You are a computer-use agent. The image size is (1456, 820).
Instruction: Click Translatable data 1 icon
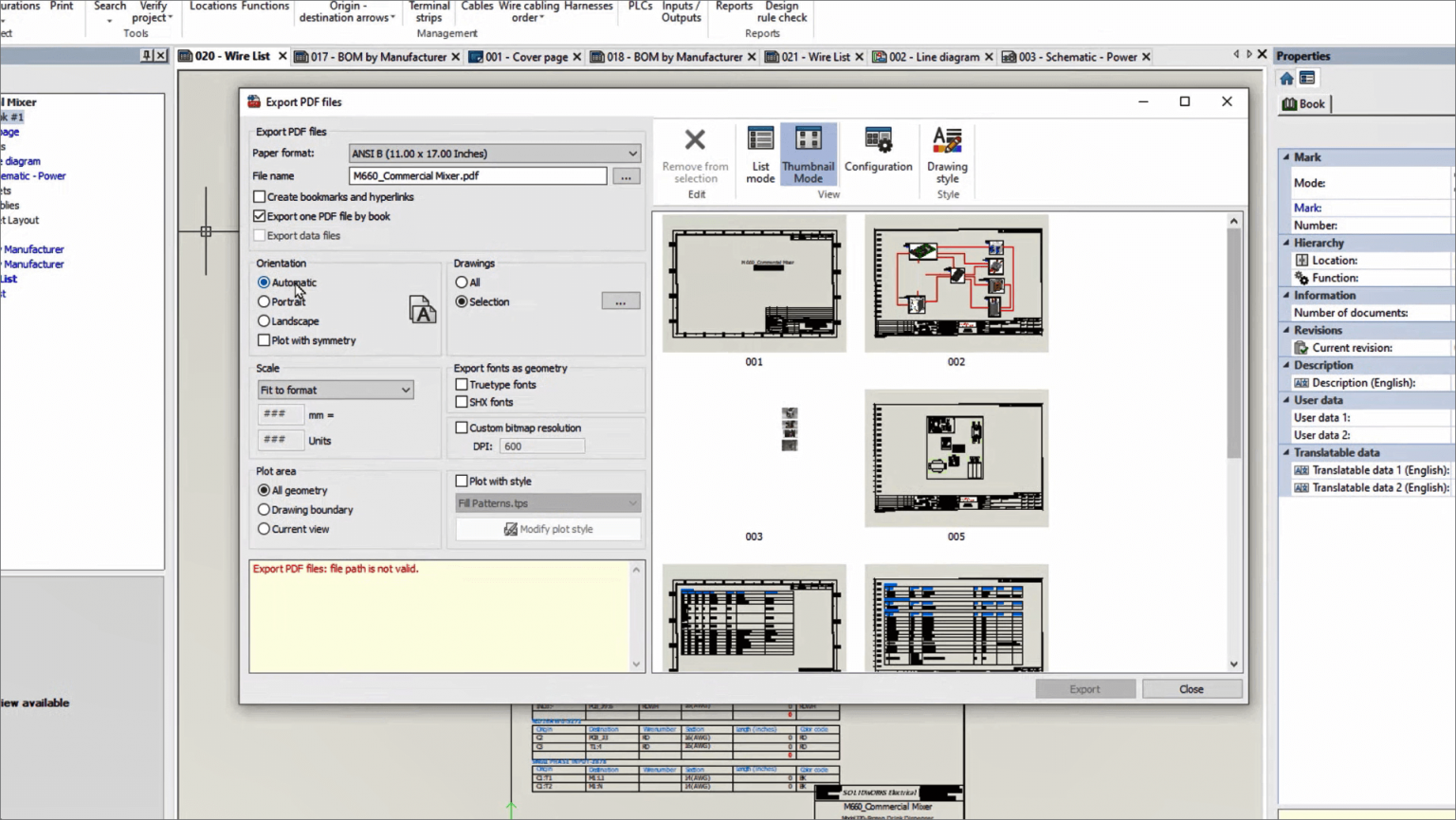pos(1301,470)
